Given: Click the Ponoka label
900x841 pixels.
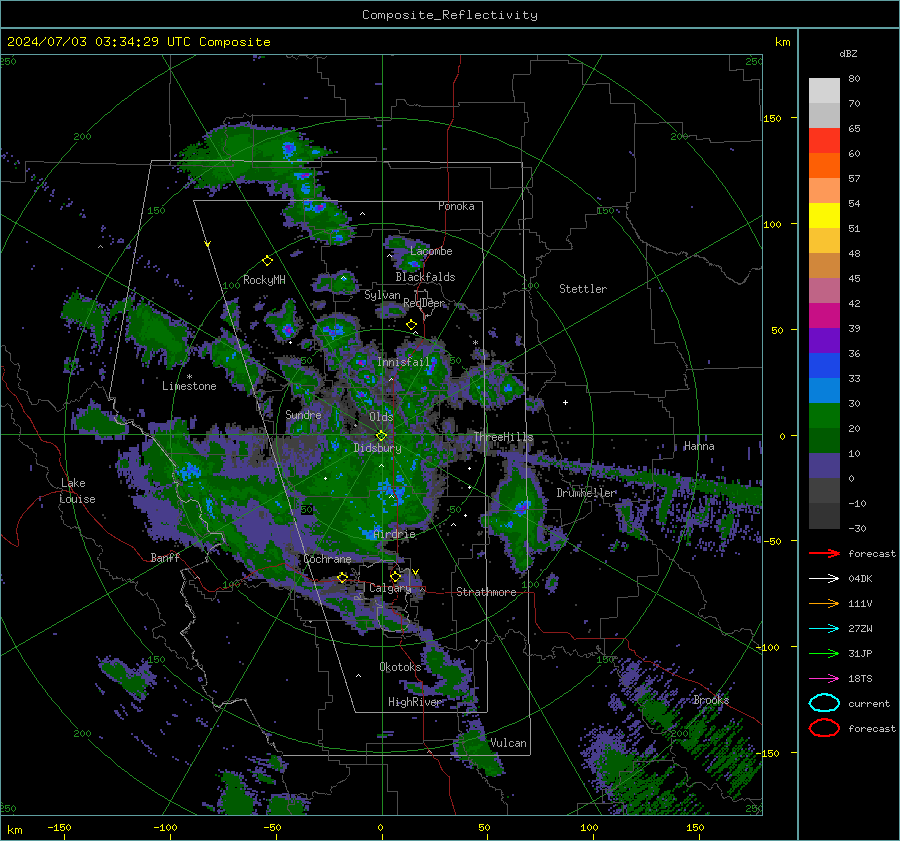Looking at the screenshot, I should pos(456,207).
